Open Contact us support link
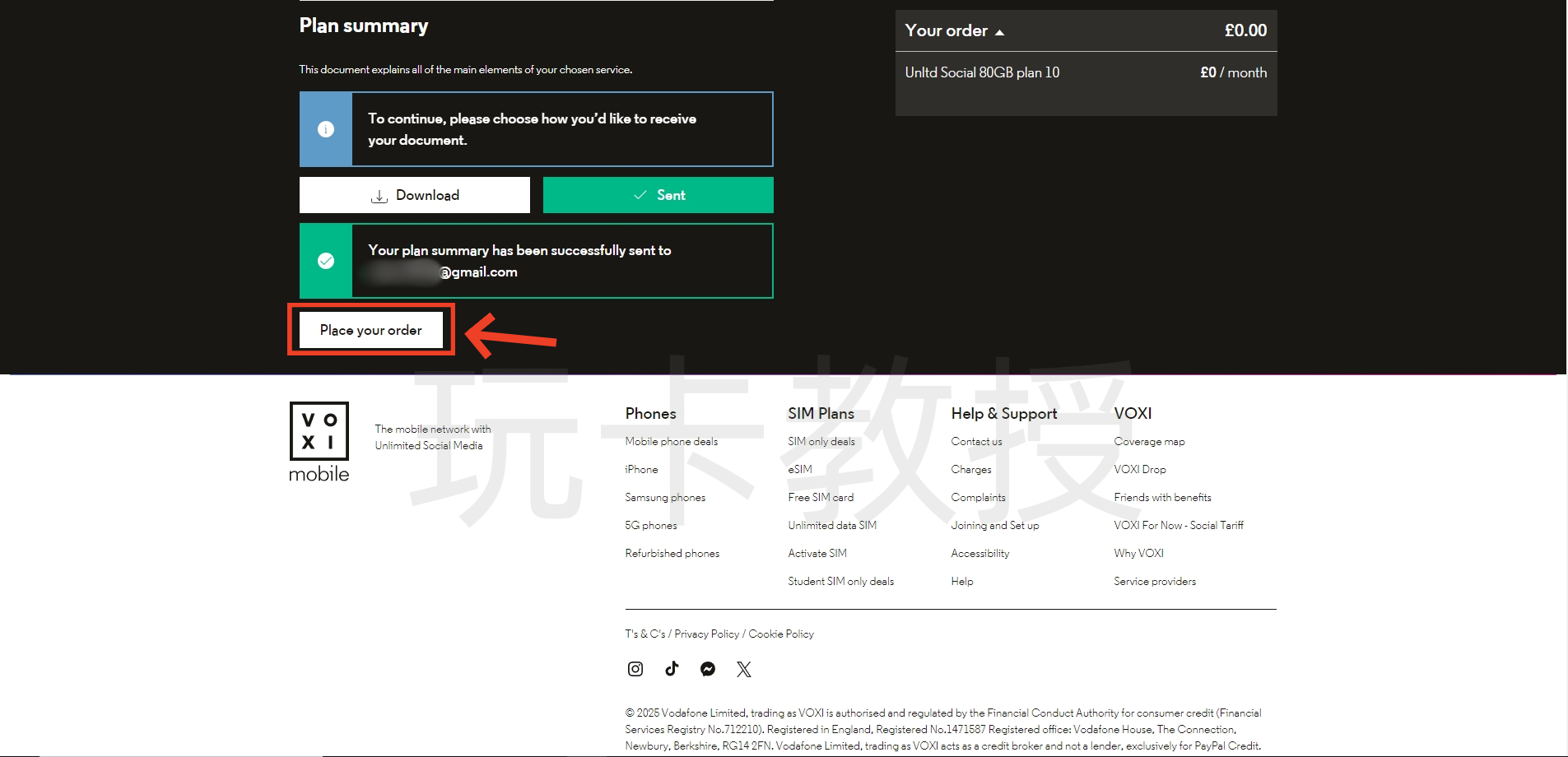 pyautogui.click(x=976, y=442)
